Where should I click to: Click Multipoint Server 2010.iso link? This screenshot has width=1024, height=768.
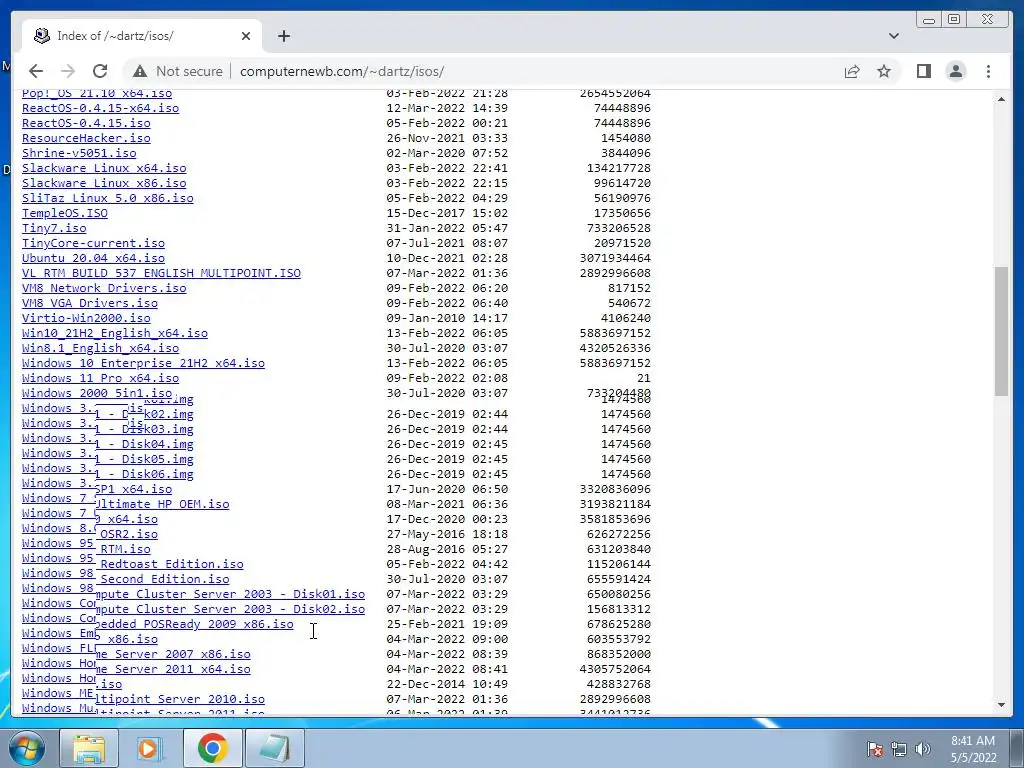tap(180, 700)
